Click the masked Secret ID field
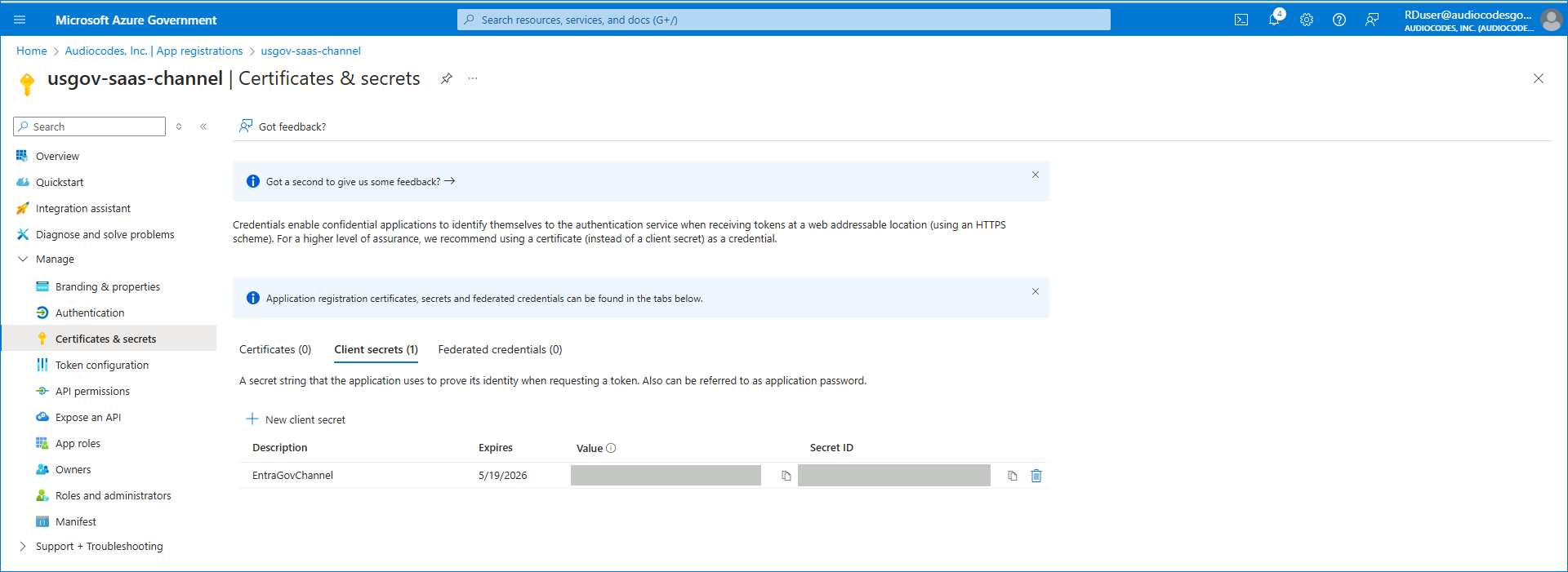The image size is (1568, 572). coord(894,475)
